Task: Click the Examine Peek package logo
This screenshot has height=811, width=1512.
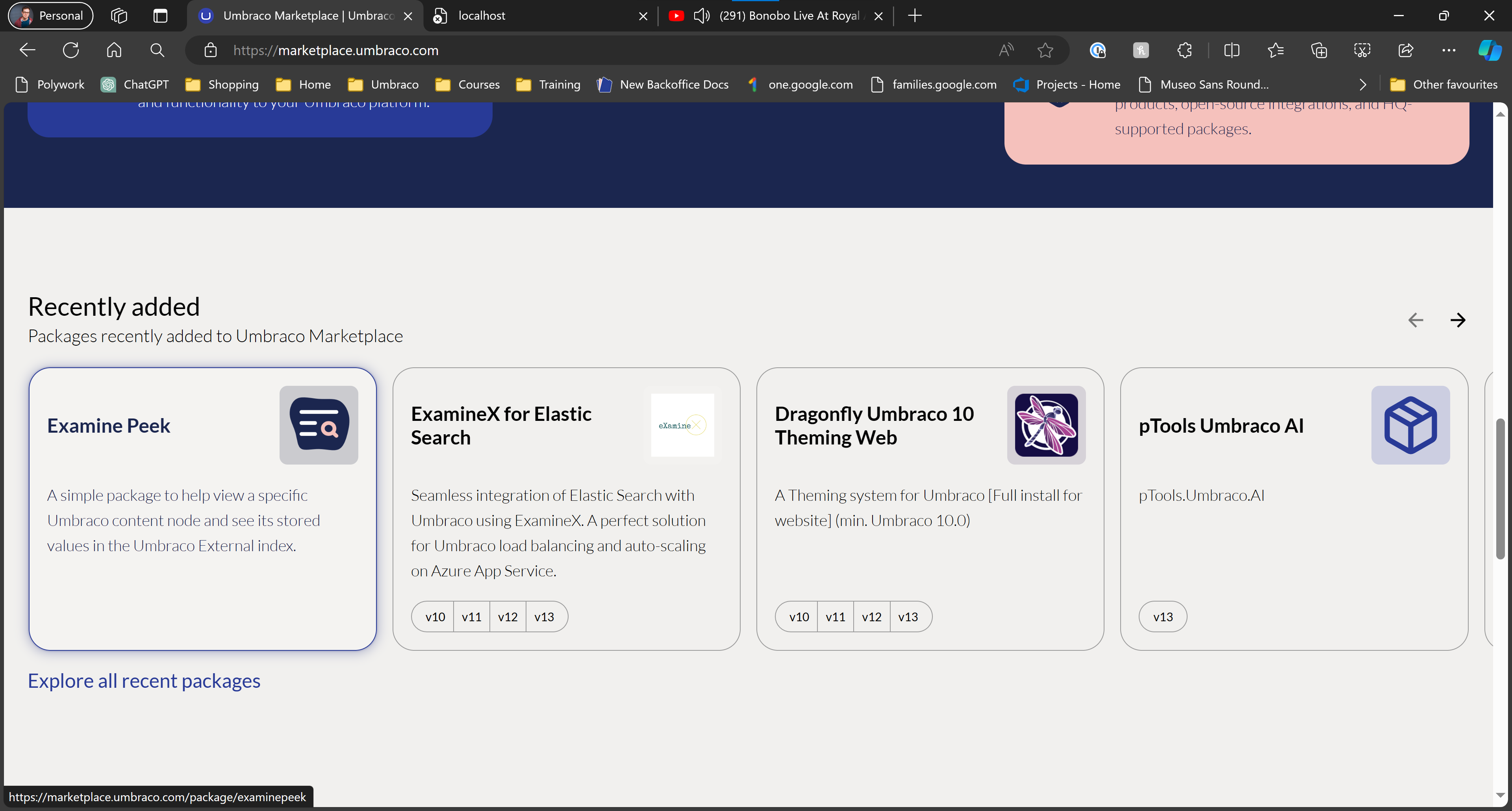Action: click(x=319, y=425)
